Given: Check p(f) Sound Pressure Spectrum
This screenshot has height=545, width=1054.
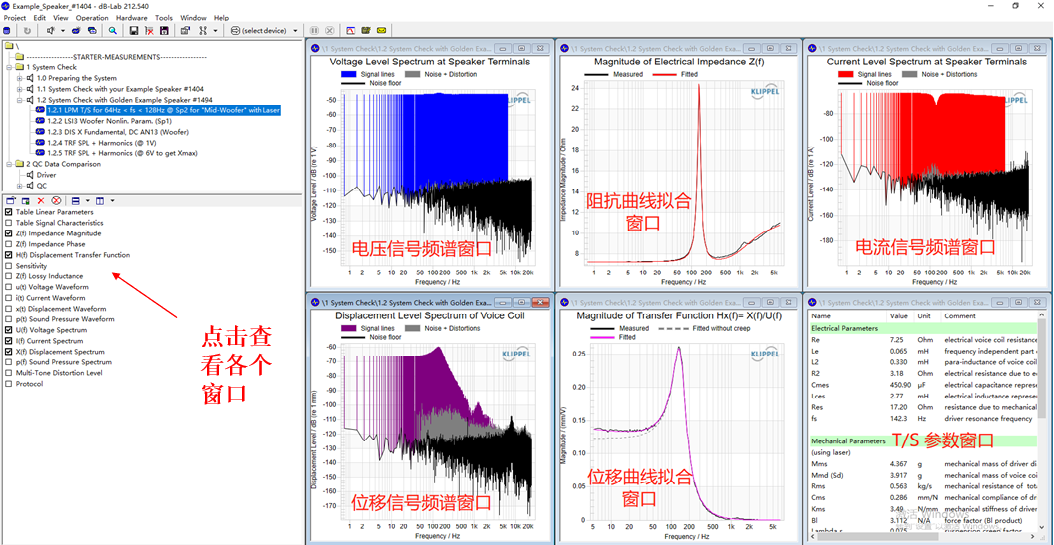Looking at the screenshot, I should point(8,362).
